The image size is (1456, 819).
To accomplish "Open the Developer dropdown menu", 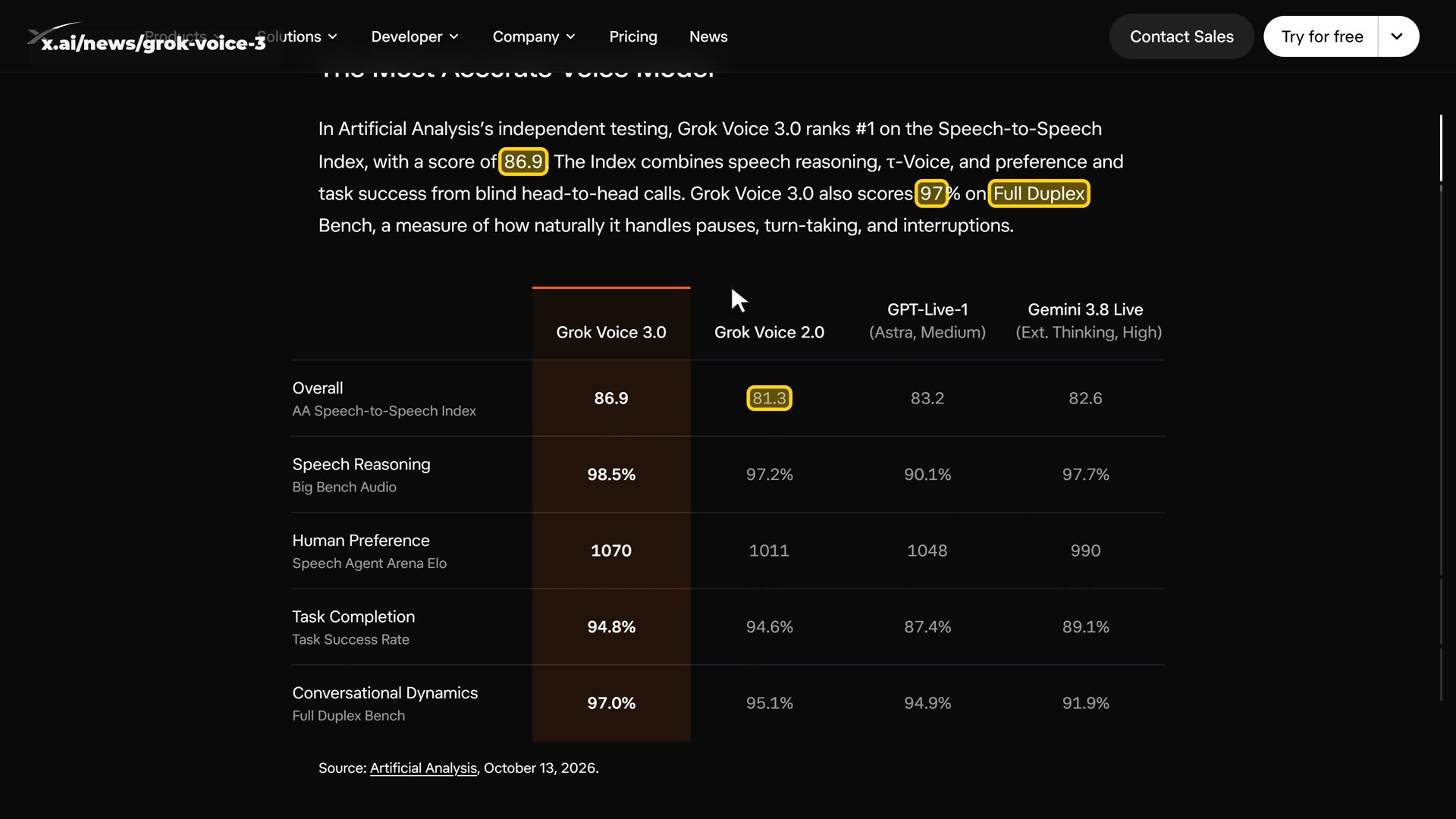I will [x=415, y=36].
